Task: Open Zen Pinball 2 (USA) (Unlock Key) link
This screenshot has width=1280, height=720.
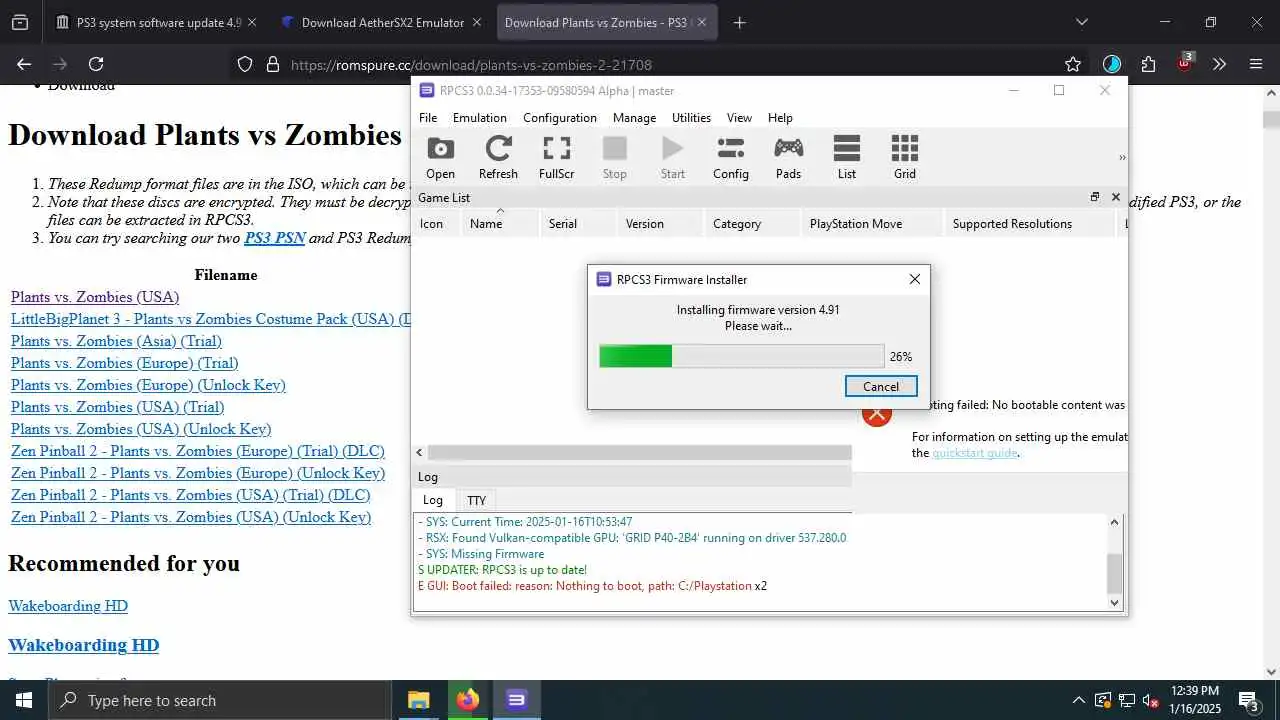Action: tap(191, 517)
